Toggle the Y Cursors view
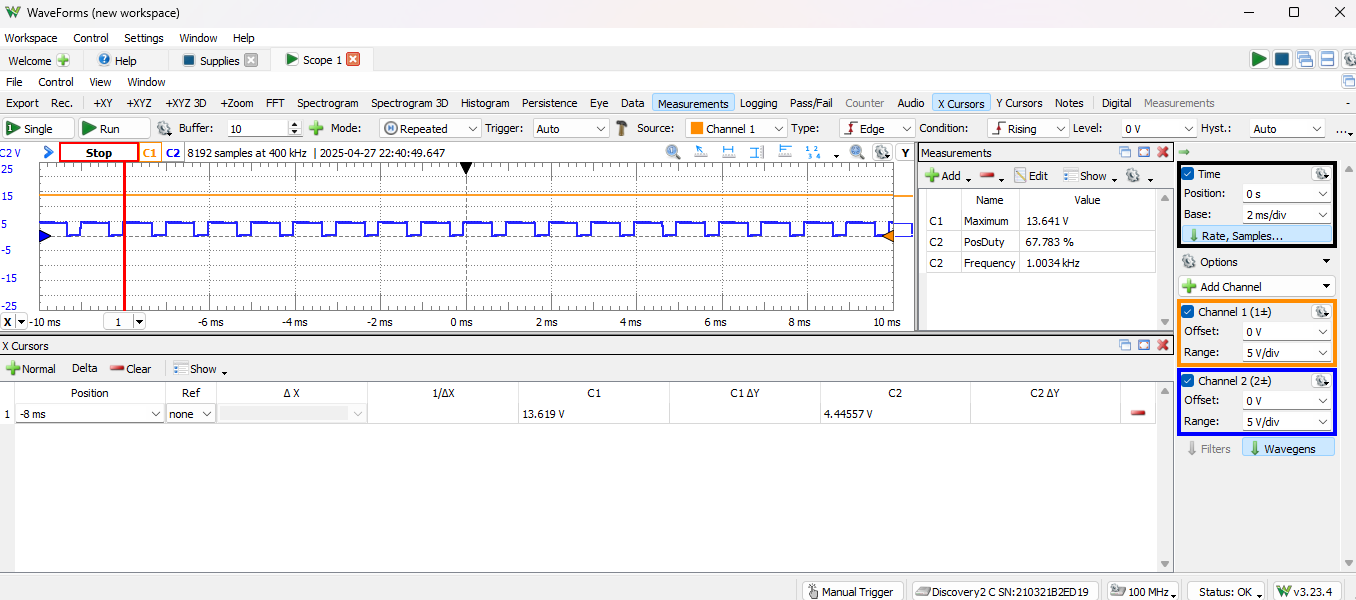The image size is (1356, 600). pos(1019,103)
